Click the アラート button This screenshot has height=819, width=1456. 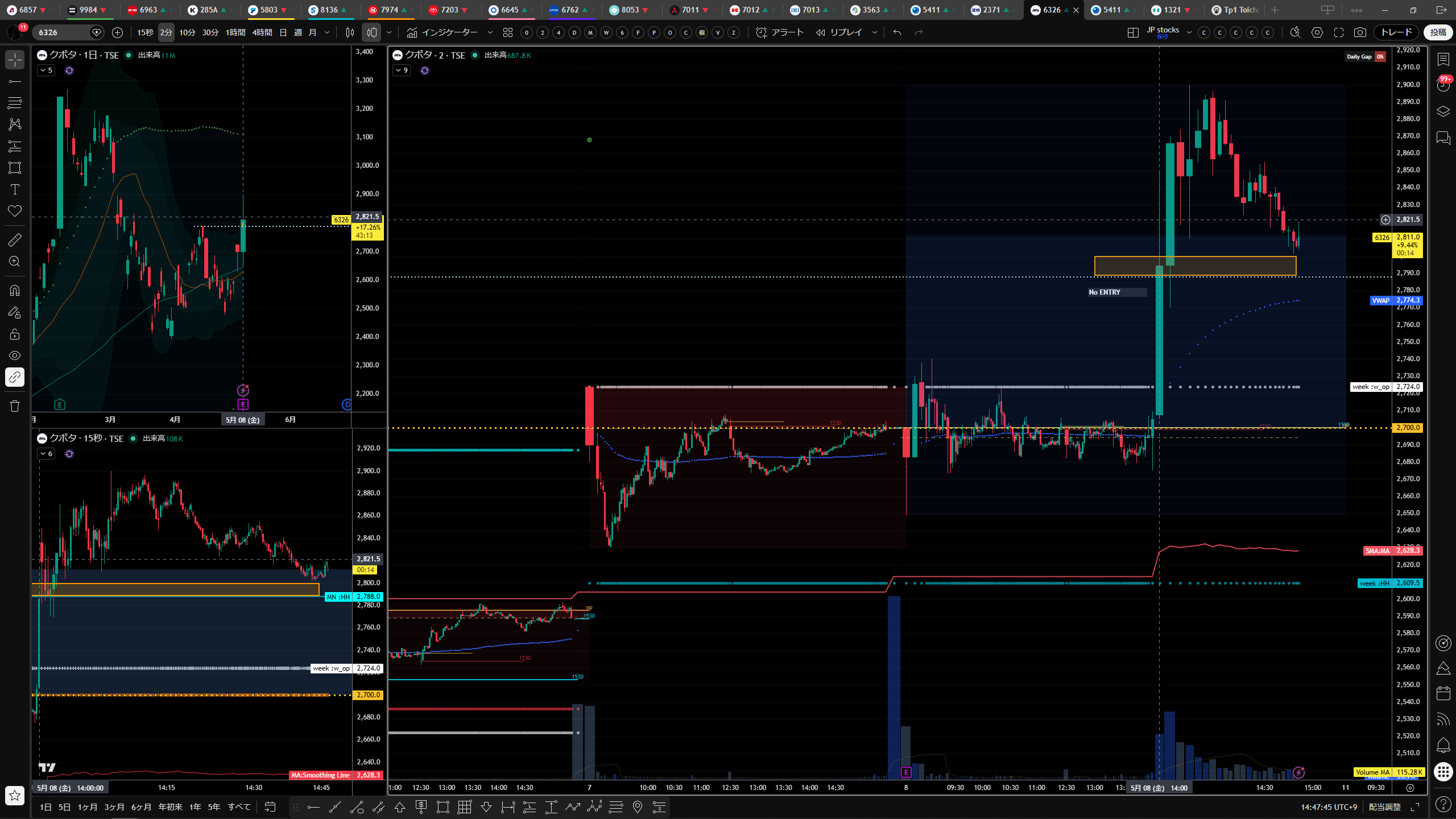[779, 32]
